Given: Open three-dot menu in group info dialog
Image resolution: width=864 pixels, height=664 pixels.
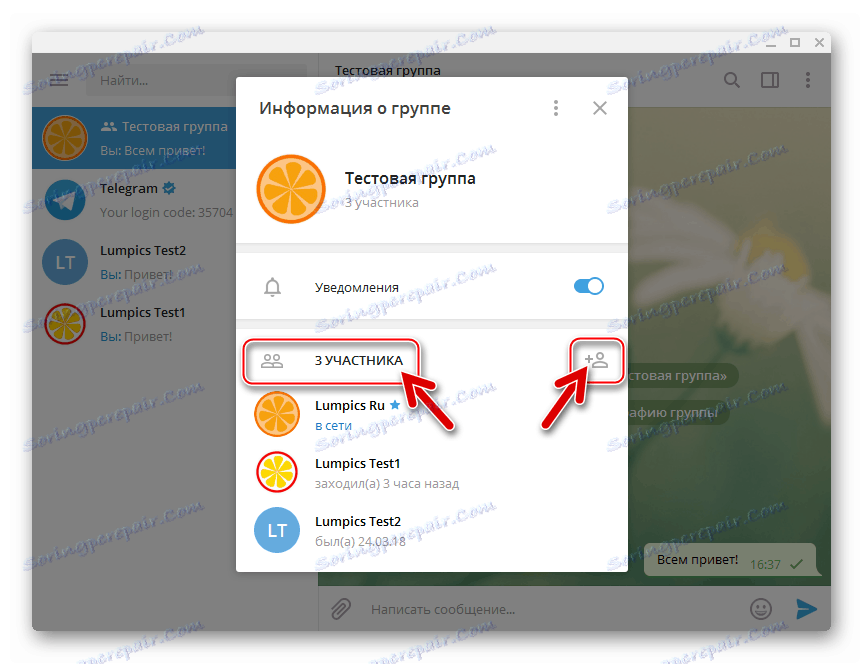Looking at the screenshot, I should [556, 108].
